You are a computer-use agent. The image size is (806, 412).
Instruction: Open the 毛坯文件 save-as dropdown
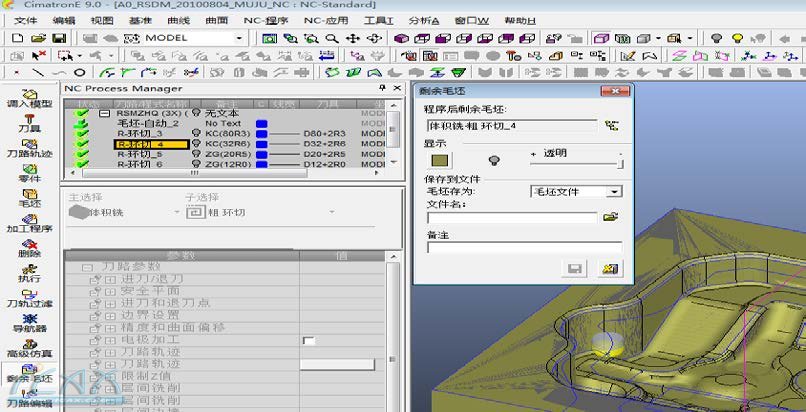614,191
